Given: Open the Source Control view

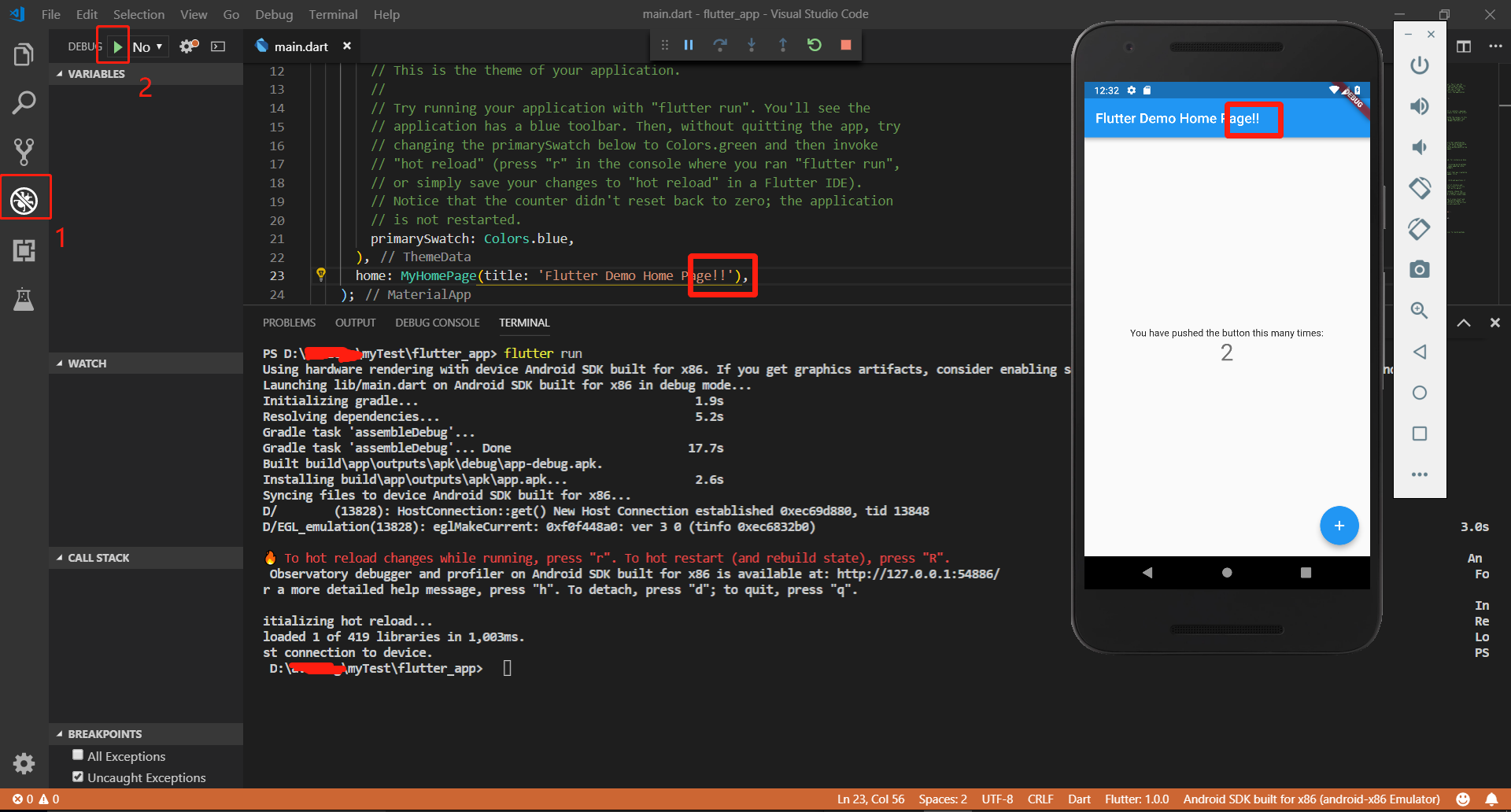Looking at the screenshot, I should tap(24, 152).
